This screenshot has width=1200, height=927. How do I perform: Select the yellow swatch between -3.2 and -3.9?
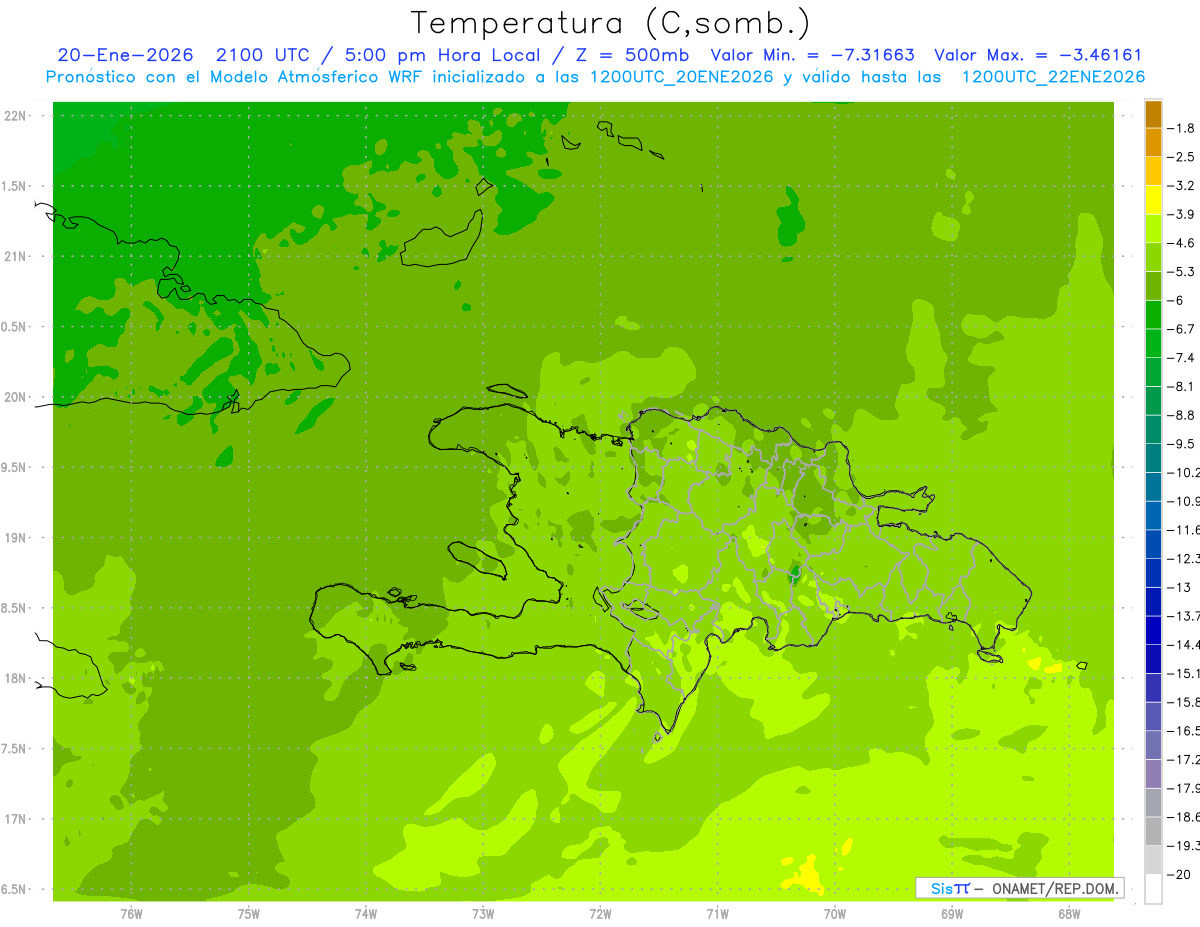click(1153, 200)
